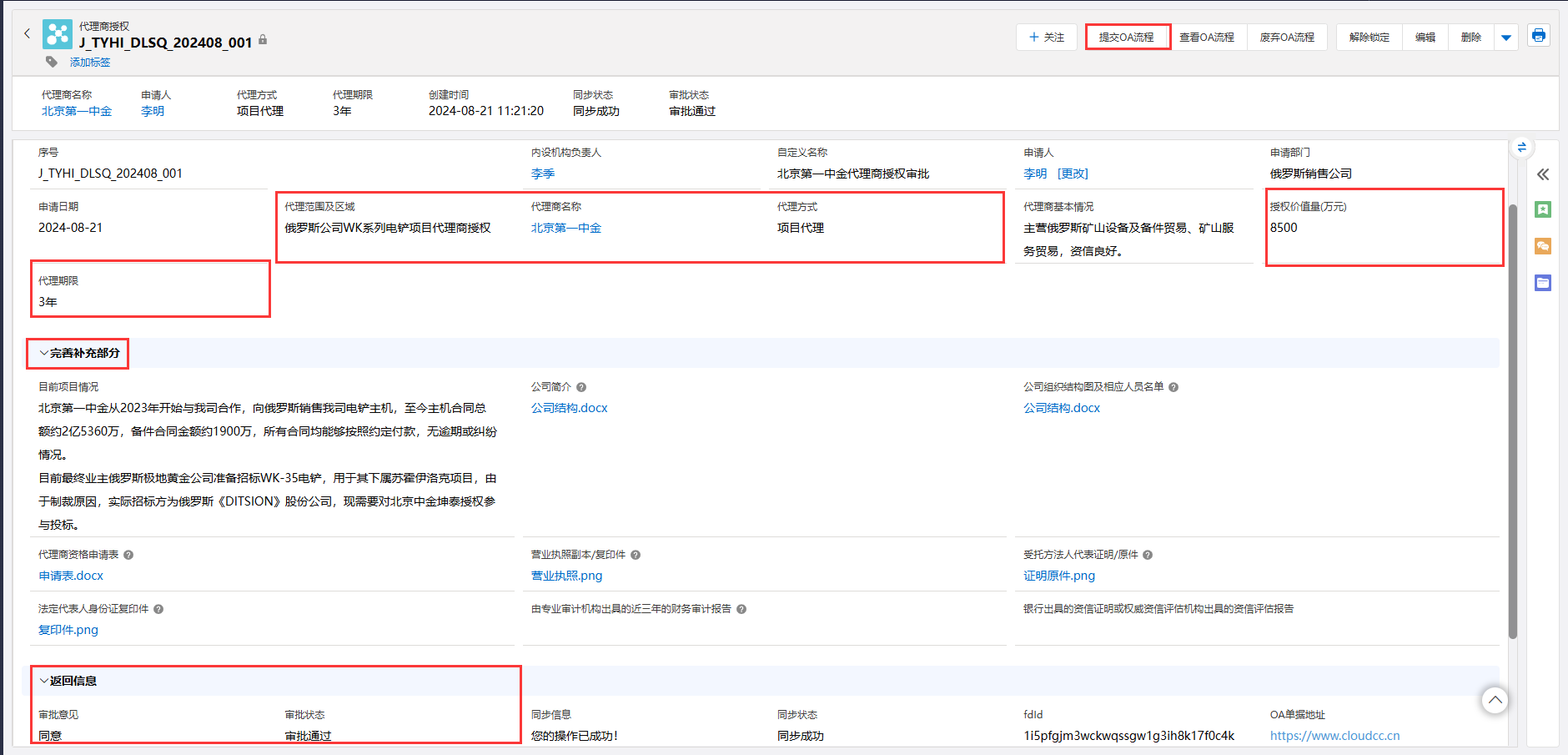This screenshot has height=755, width=1568.
Task: Open the green bookmark star sidebar panel
Action: (x=1542, y=209)
